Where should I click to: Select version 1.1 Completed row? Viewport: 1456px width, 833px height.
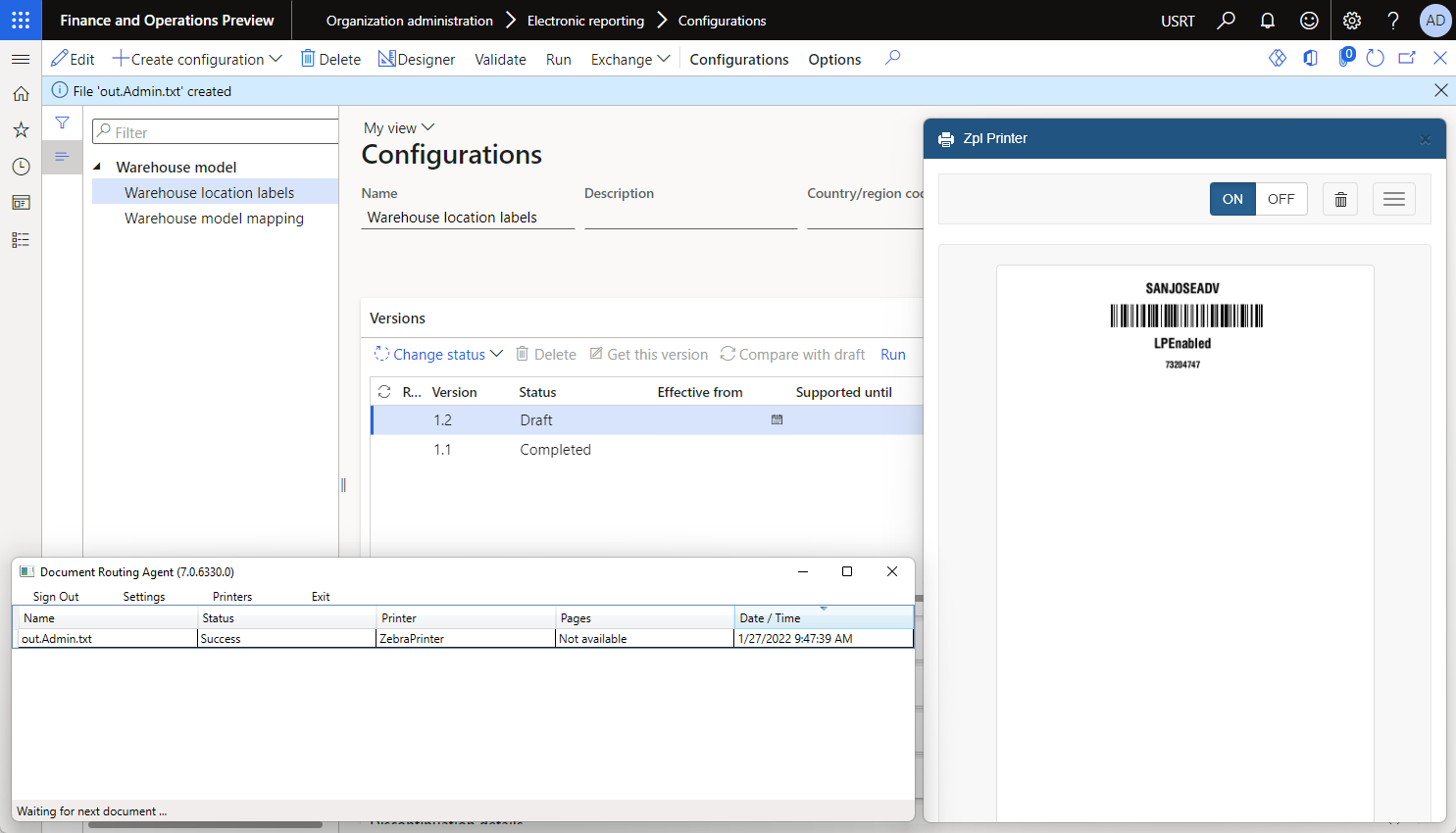[647, 449]
